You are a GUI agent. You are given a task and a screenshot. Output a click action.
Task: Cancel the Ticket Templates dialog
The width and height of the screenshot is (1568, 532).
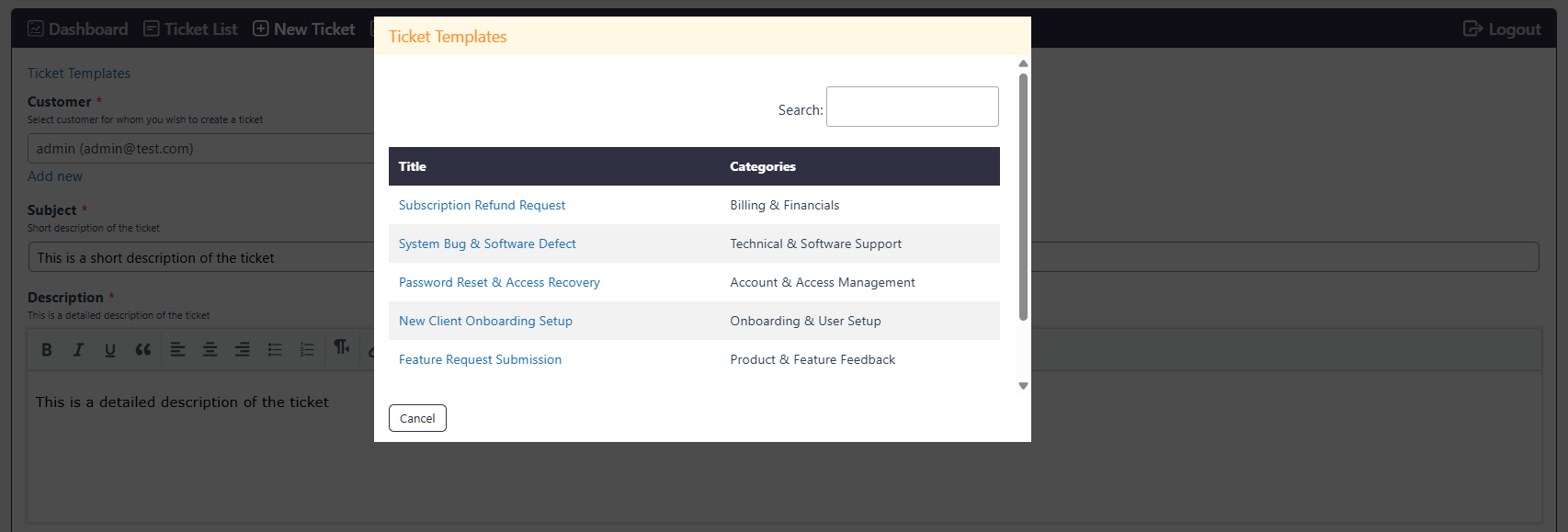pyautogui.click(x=417, y=418)
